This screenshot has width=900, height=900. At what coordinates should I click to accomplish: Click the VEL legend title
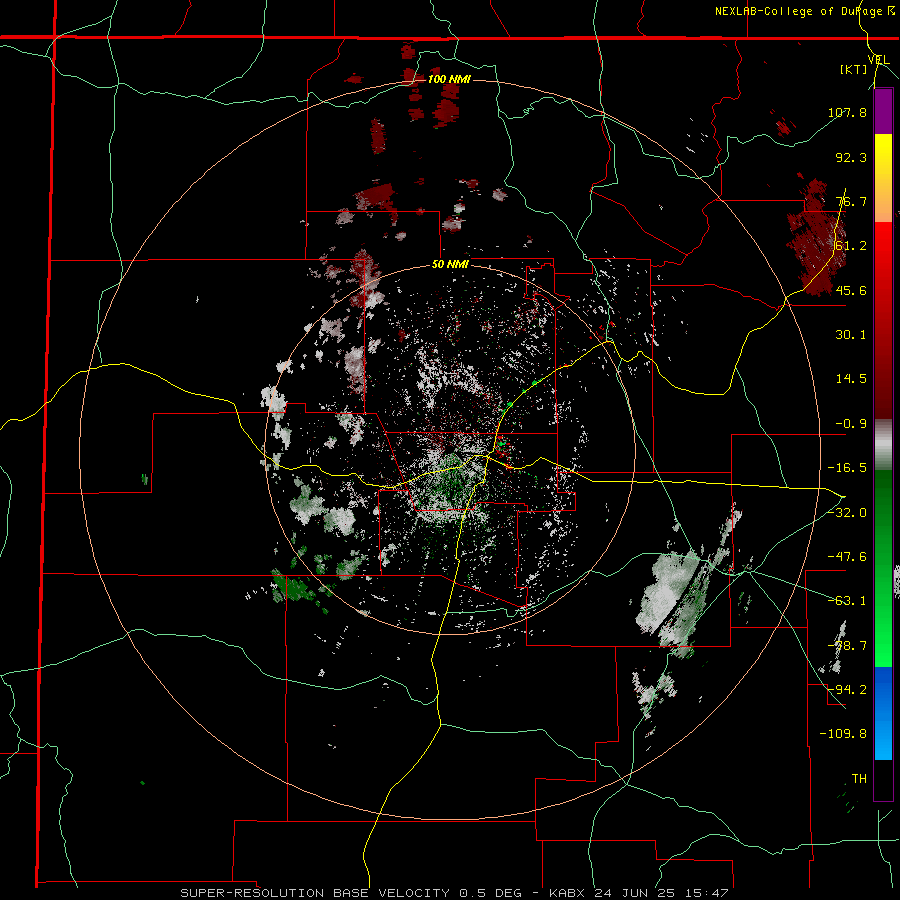click(x=878, y=60)
